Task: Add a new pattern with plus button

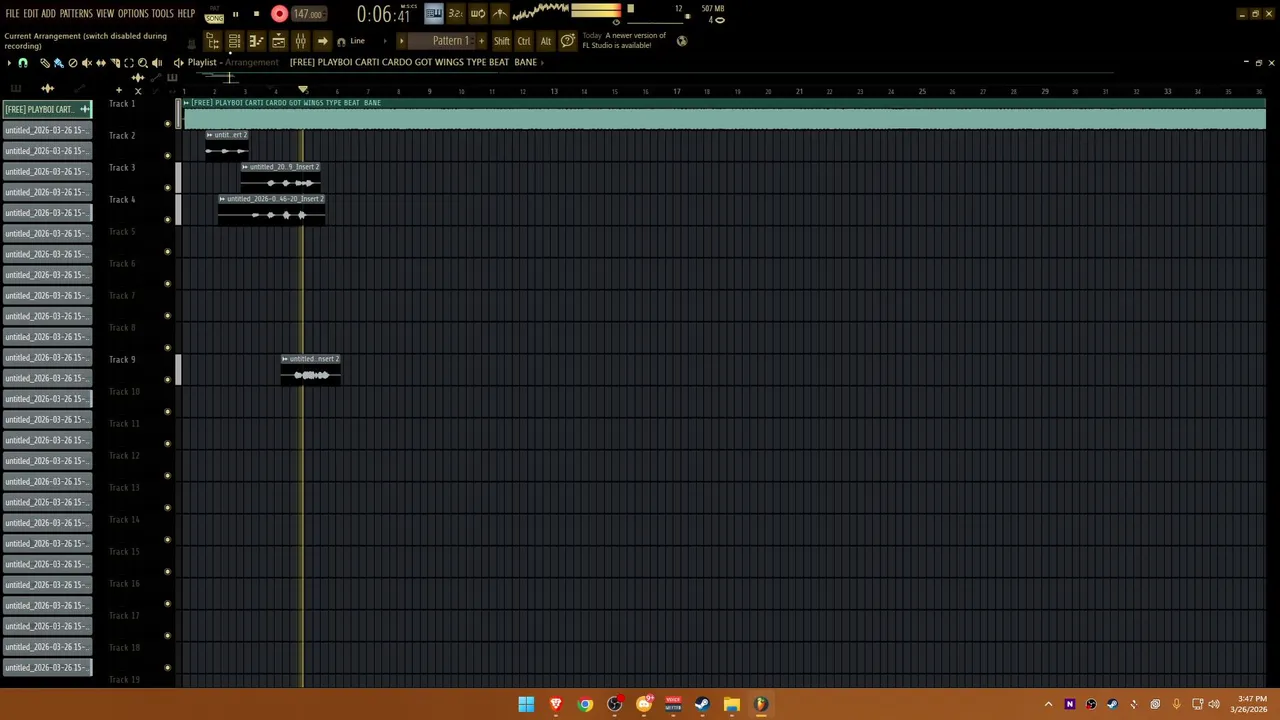Action: coord(481,41)
